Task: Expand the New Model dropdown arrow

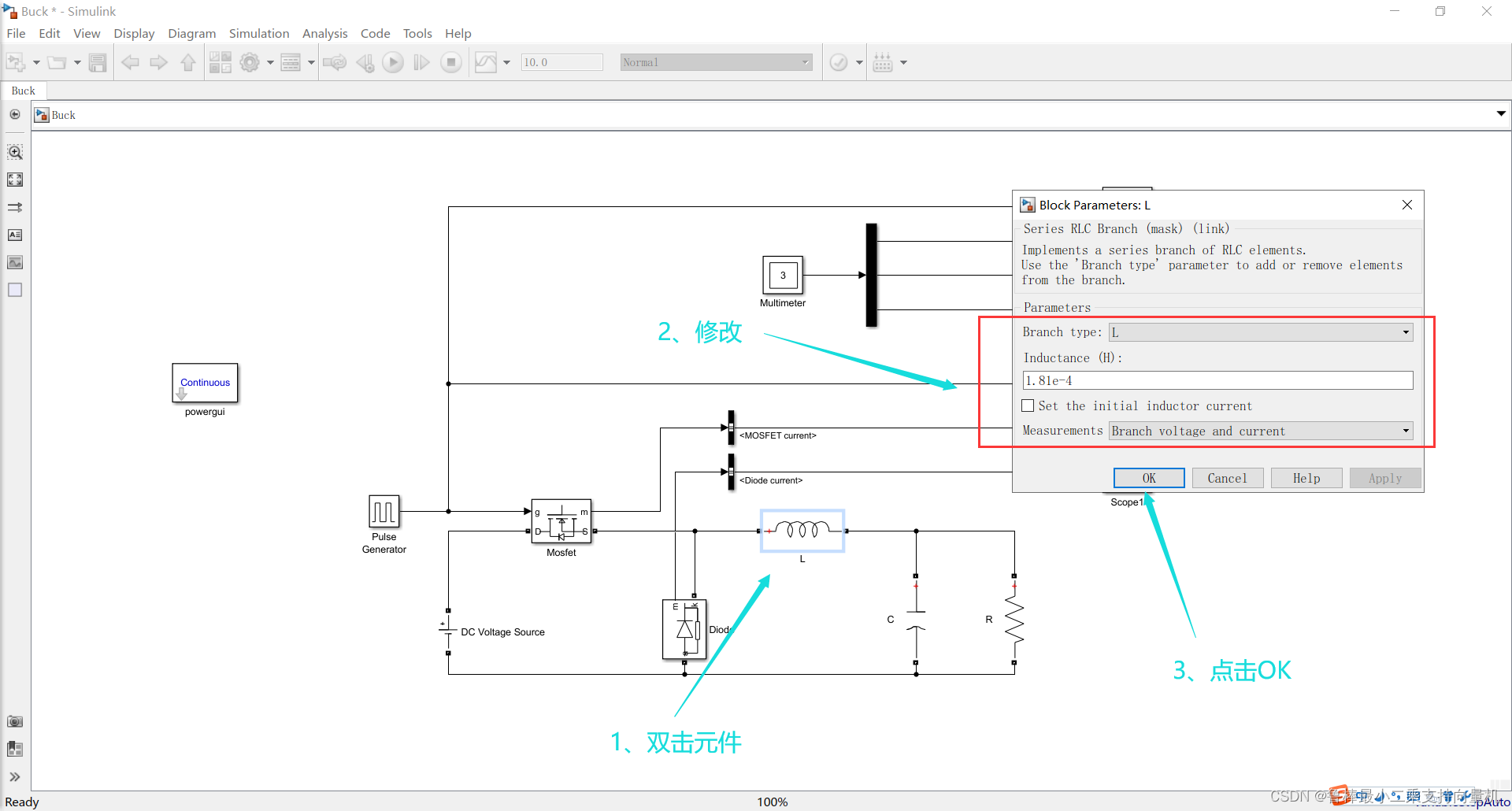Action: [36, 62]
